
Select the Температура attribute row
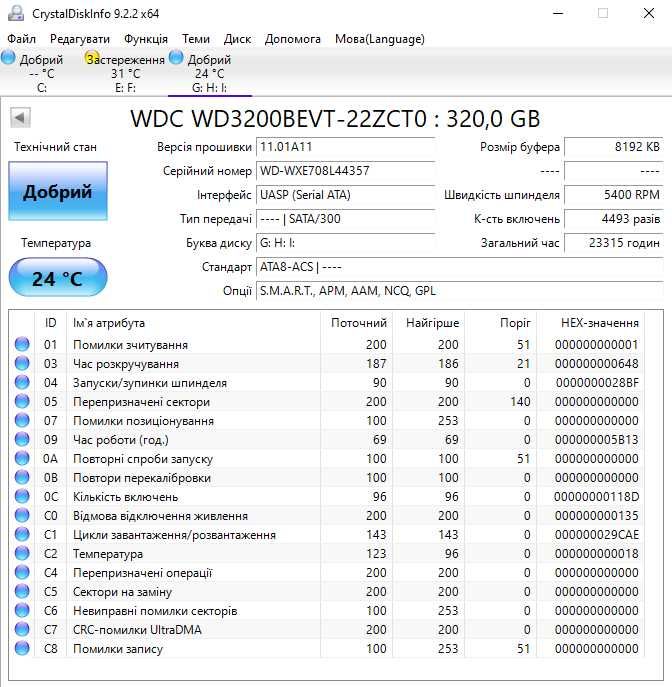(327, 553)
